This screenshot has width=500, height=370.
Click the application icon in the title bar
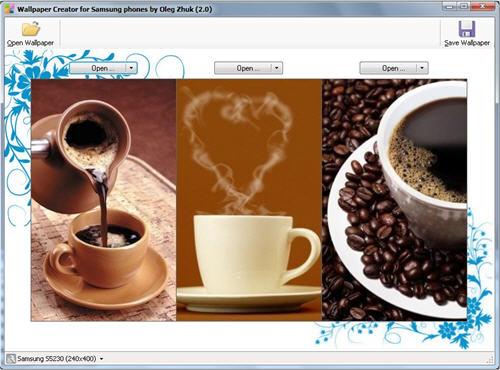click(9, 9)
